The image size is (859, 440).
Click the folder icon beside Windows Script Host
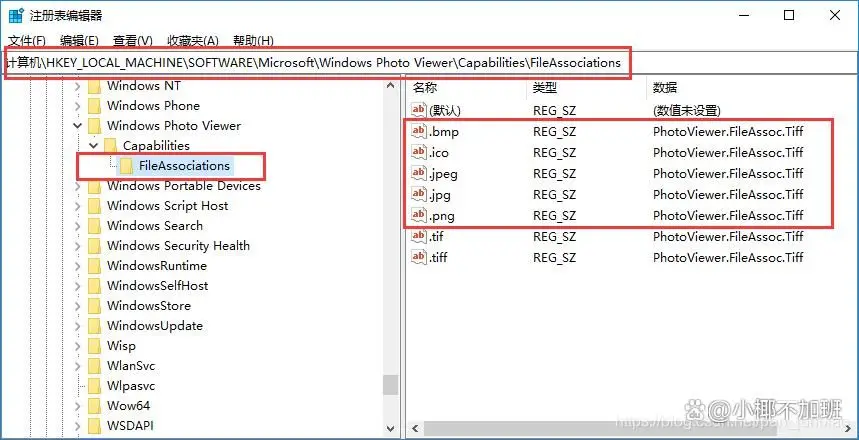point(95,206)
